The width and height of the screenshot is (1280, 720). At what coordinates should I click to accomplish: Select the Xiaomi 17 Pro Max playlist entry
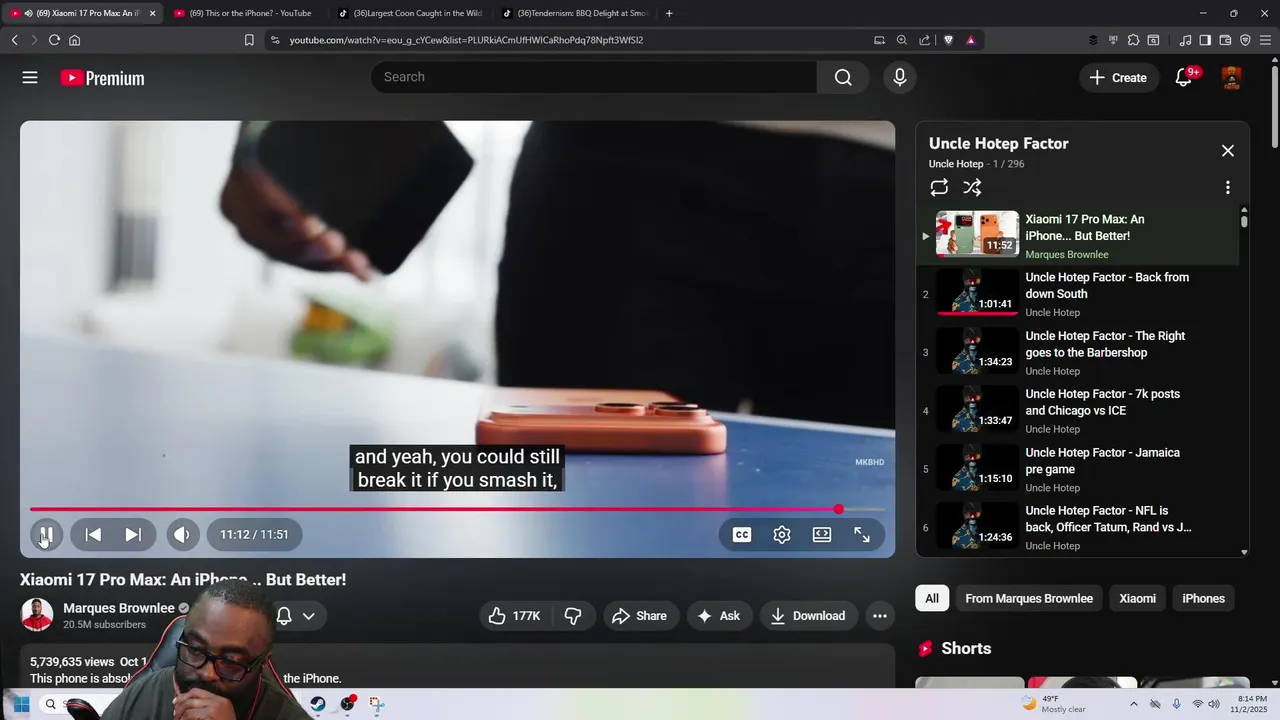pos(1078,236)
